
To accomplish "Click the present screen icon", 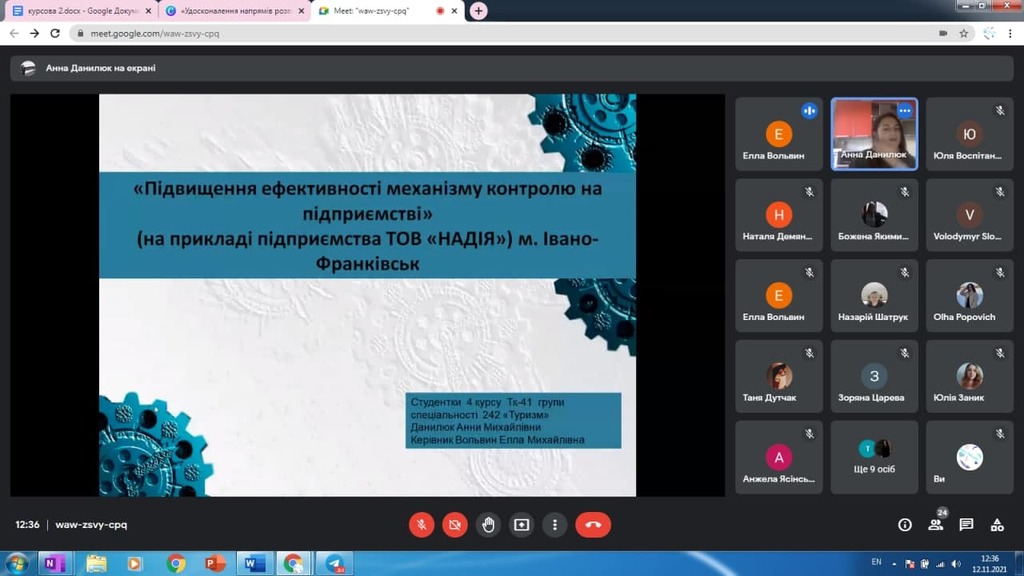I will 521,525.
